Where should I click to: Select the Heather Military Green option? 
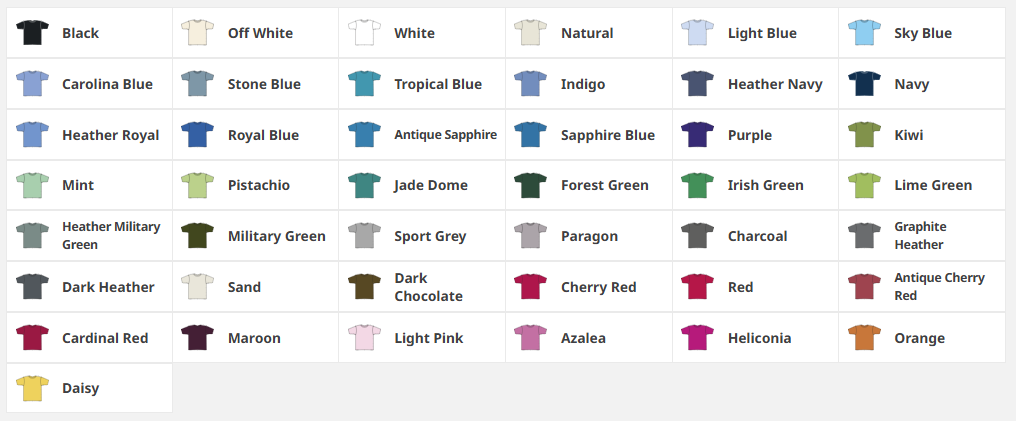click(89, 236)
